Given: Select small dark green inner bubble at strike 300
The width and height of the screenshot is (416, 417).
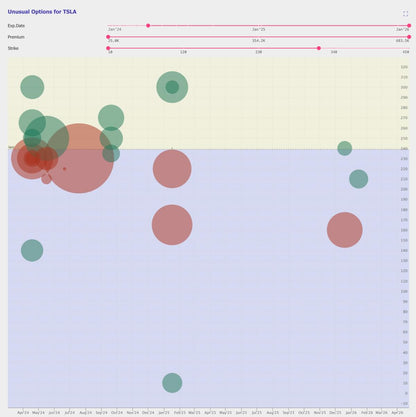Looking at the screenshot, I should click(172, 87).
